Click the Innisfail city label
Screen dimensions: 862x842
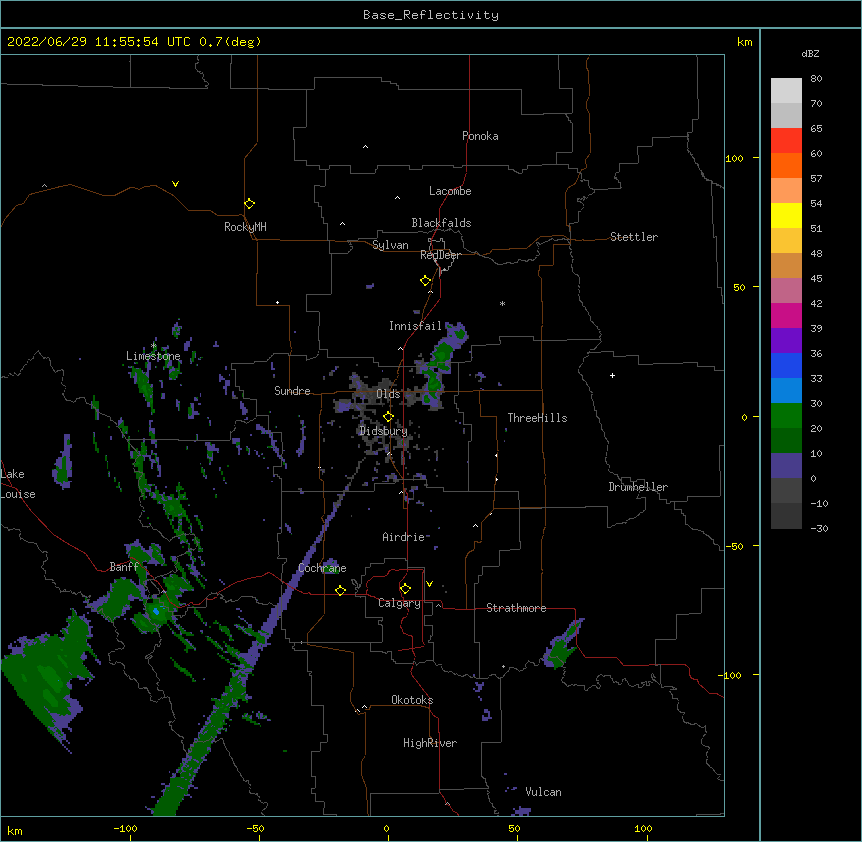[x=415, y=326]
